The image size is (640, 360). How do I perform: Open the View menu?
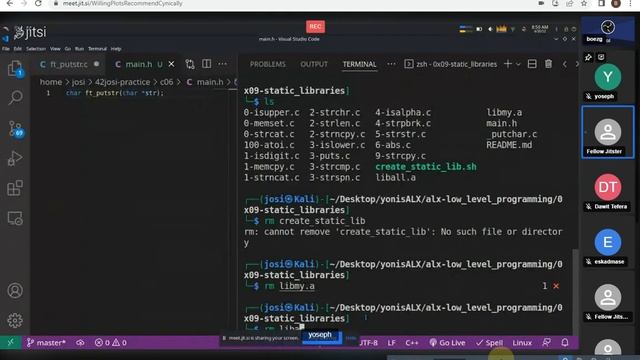[55, 49]
